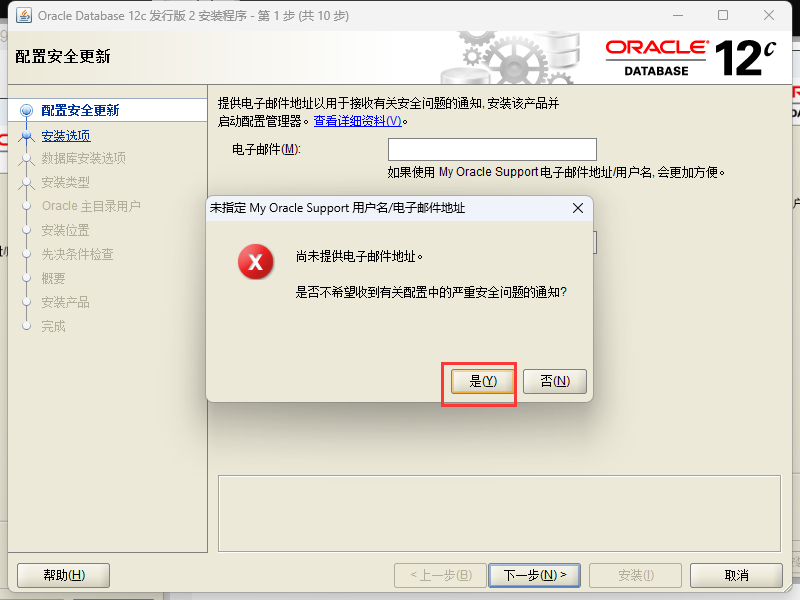
Task: Click the 先决条件检查 step
Action: pyautogui.click(x=78, y=254)
